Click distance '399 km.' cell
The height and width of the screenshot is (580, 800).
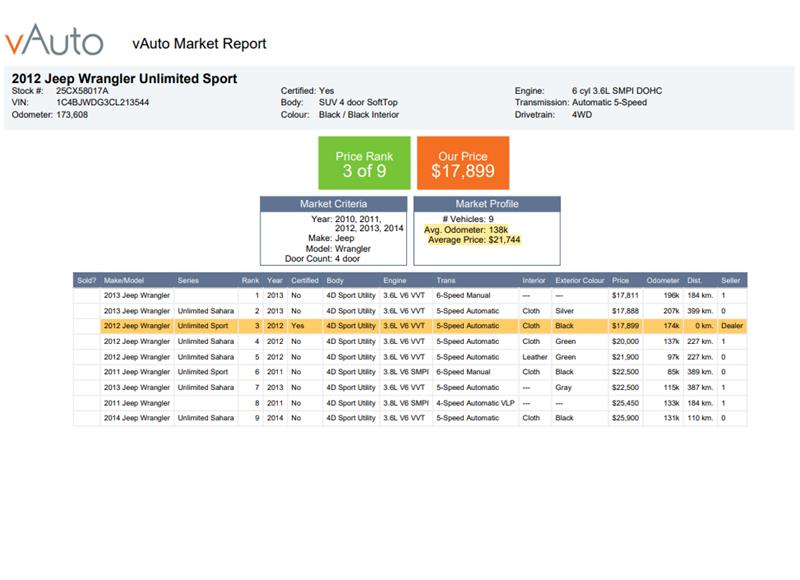699,311
